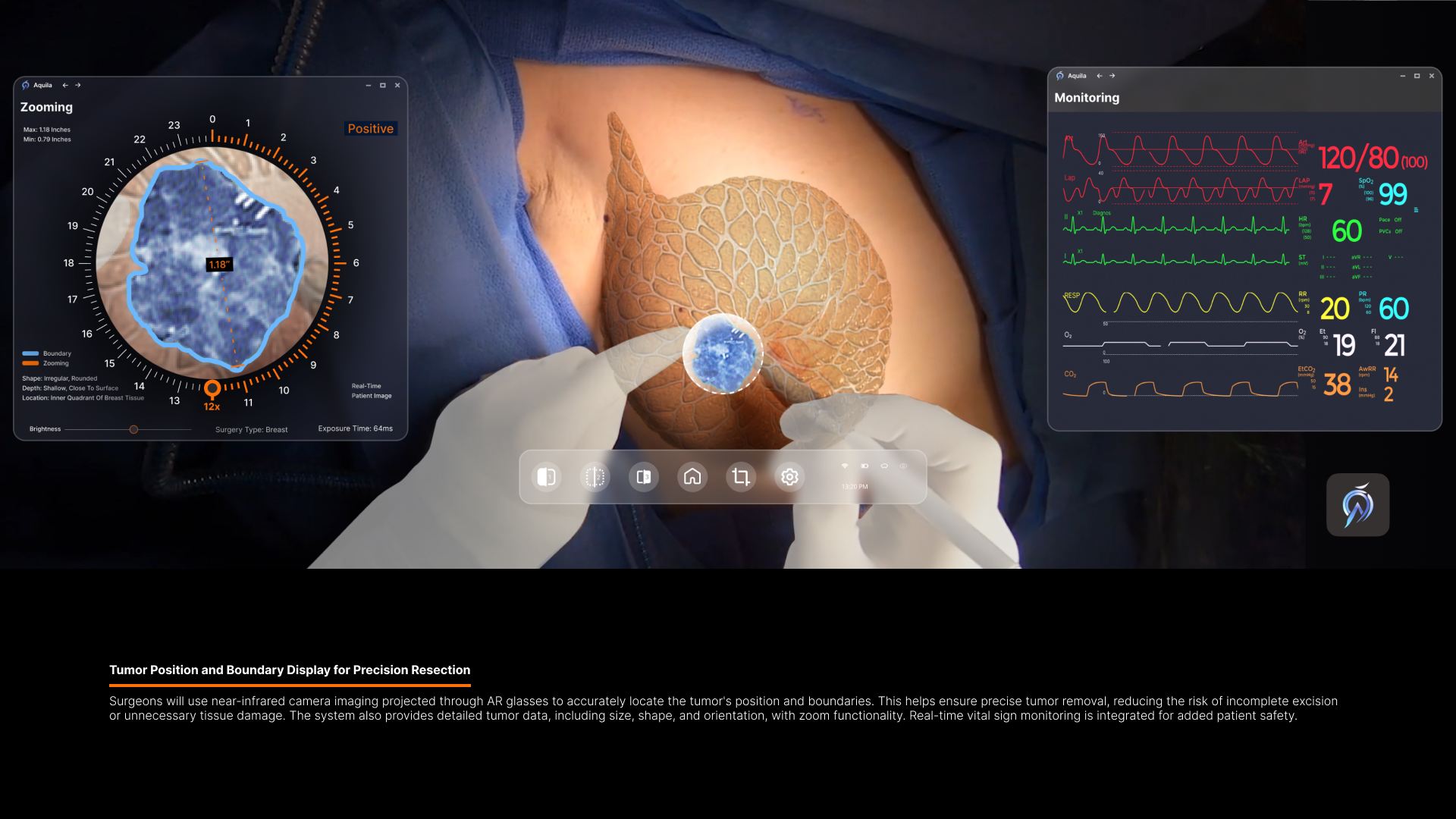Click the Positive status label
The image size is (1456, 819).
(x=370, y=129)
